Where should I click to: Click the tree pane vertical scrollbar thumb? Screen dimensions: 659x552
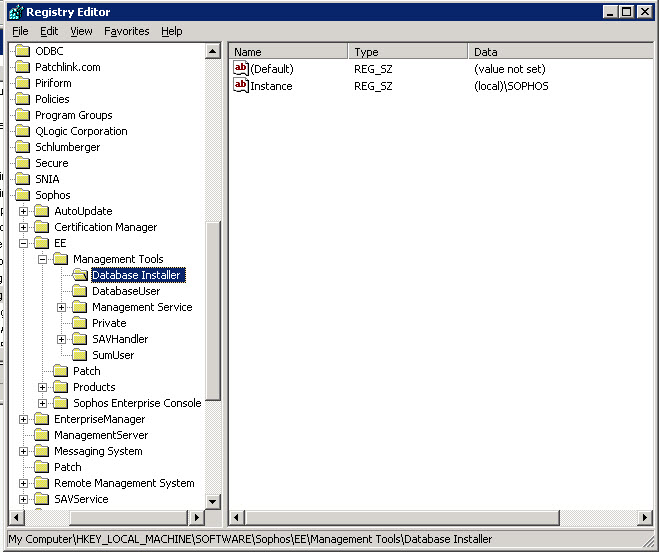point(213,310)
